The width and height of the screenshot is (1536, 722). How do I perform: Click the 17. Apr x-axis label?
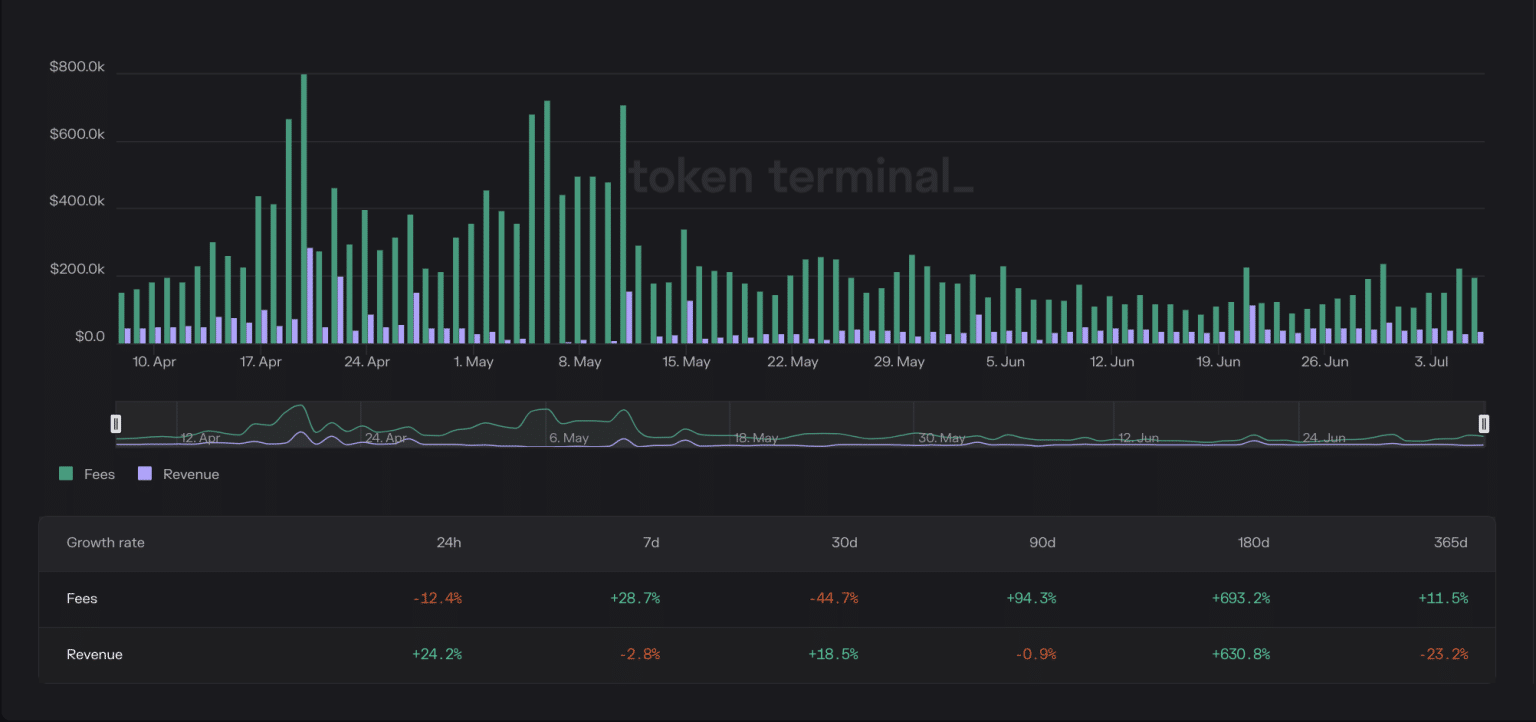pyautogui.click(x=261, y=362)
